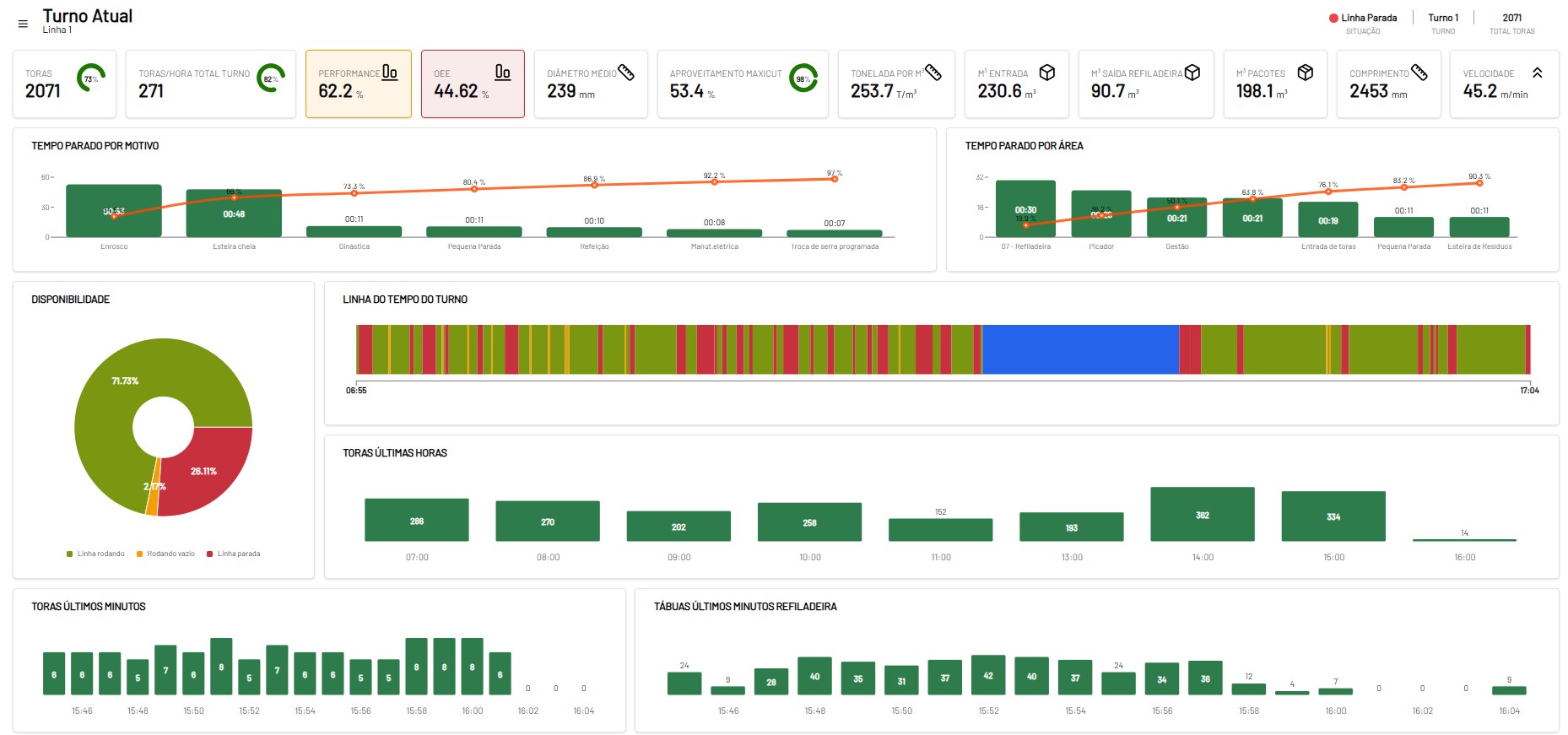
Task: Click the cube icon on M³ Pacotes card
Action: (x=1306, y=73)
